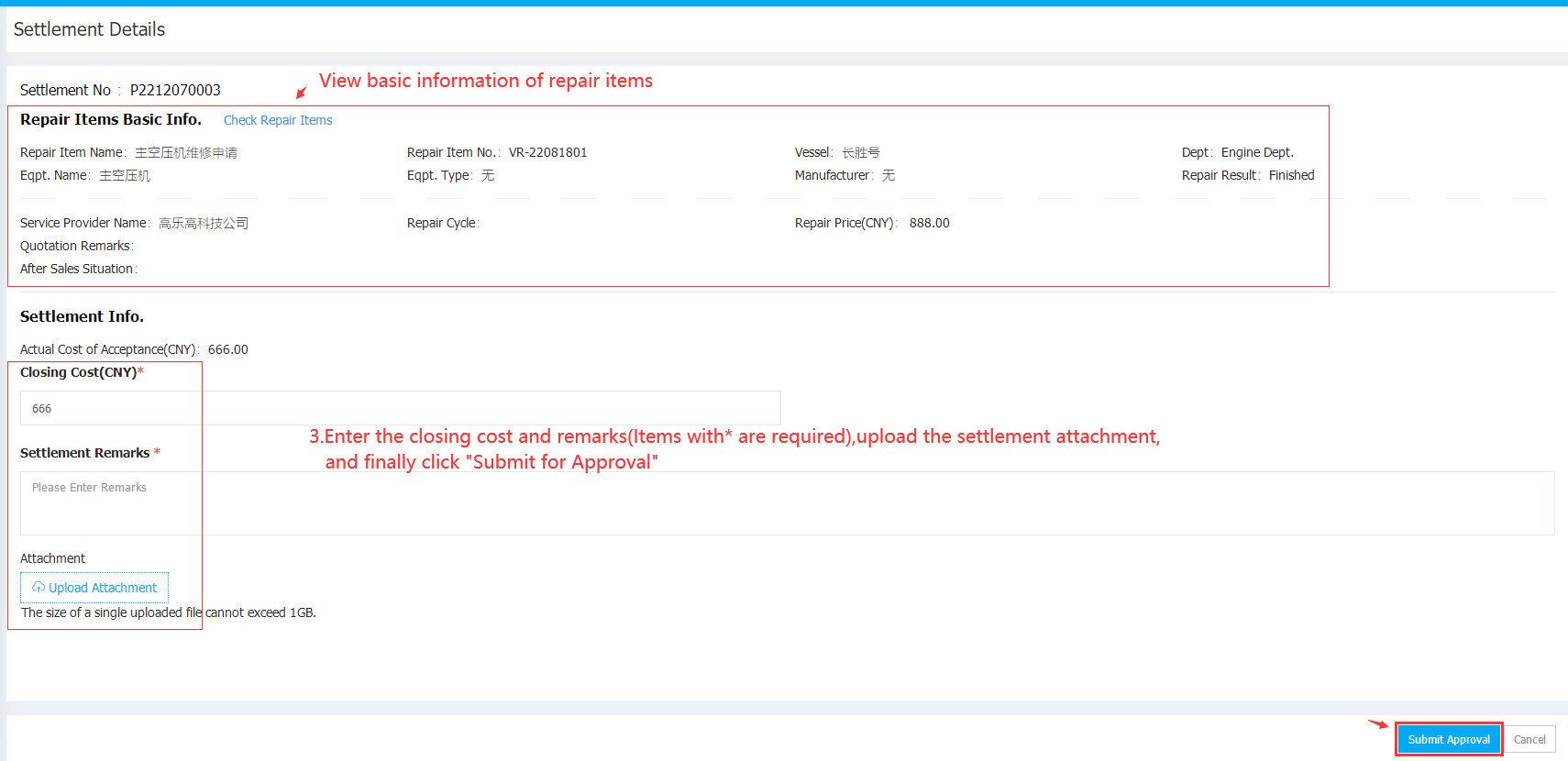
Task: Cancel the settlement form
Action: [x=1529, y=739]
